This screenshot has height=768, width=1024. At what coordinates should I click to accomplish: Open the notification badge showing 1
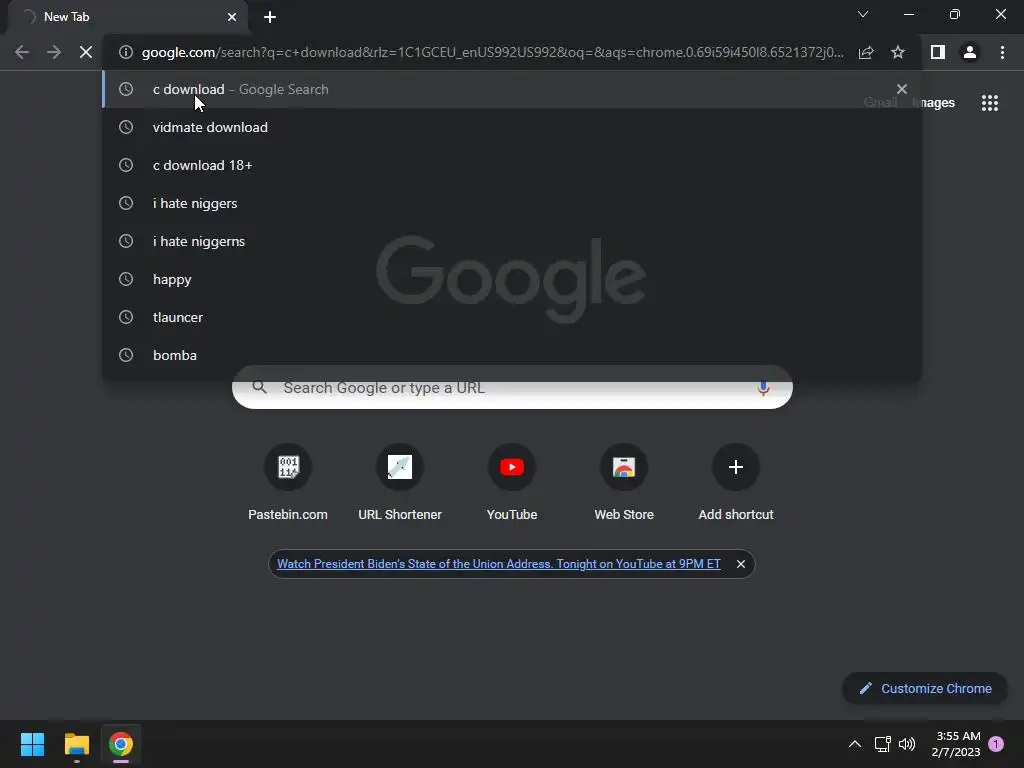996,743
